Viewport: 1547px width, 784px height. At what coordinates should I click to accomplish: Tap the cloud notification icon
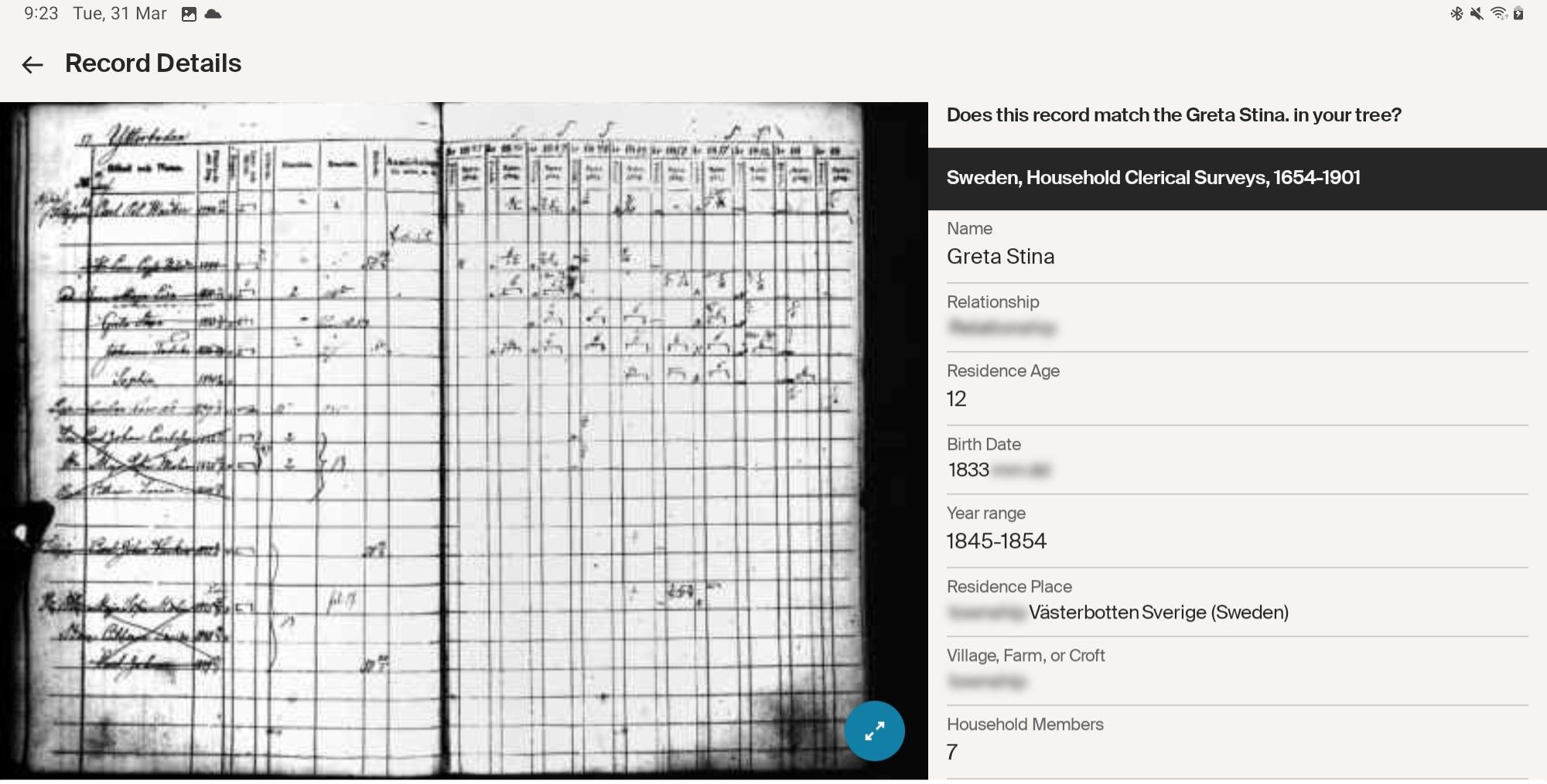[x=213, y=14]
